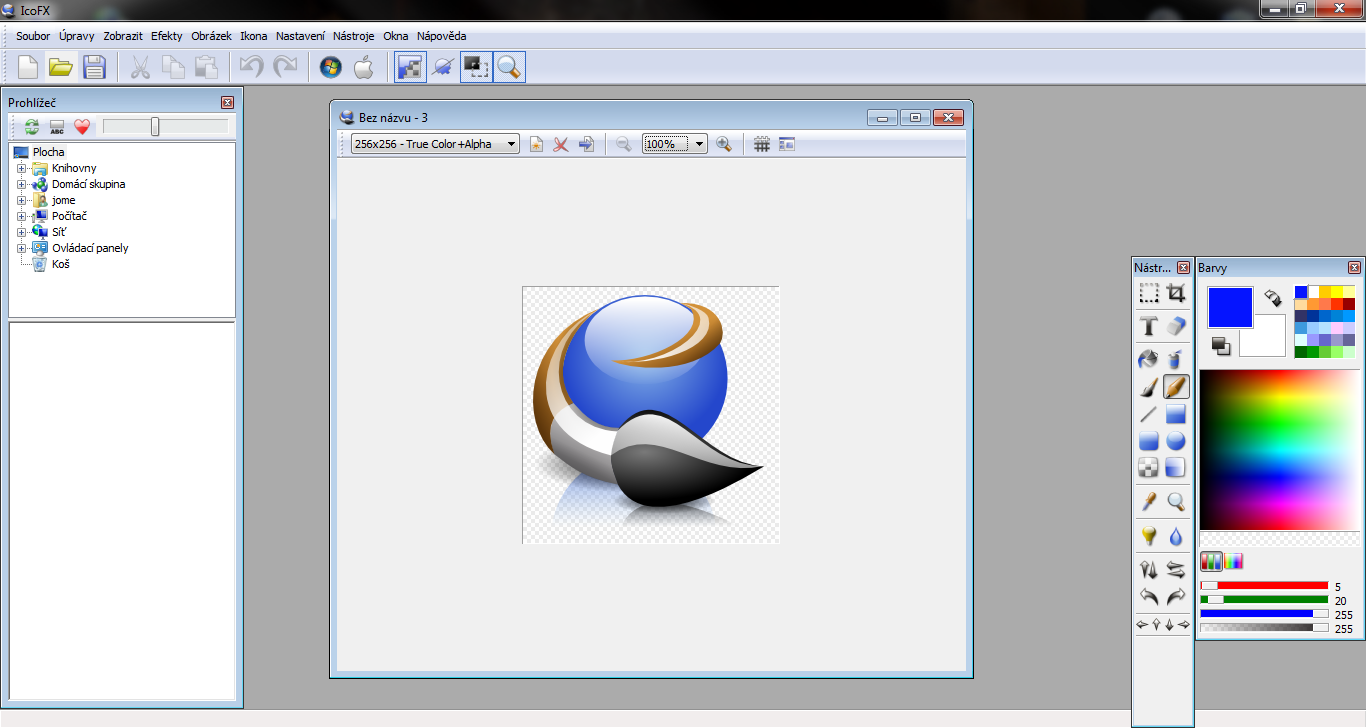Select Koš in the folder tree
1366x728 pixels.
coord(60,264)
